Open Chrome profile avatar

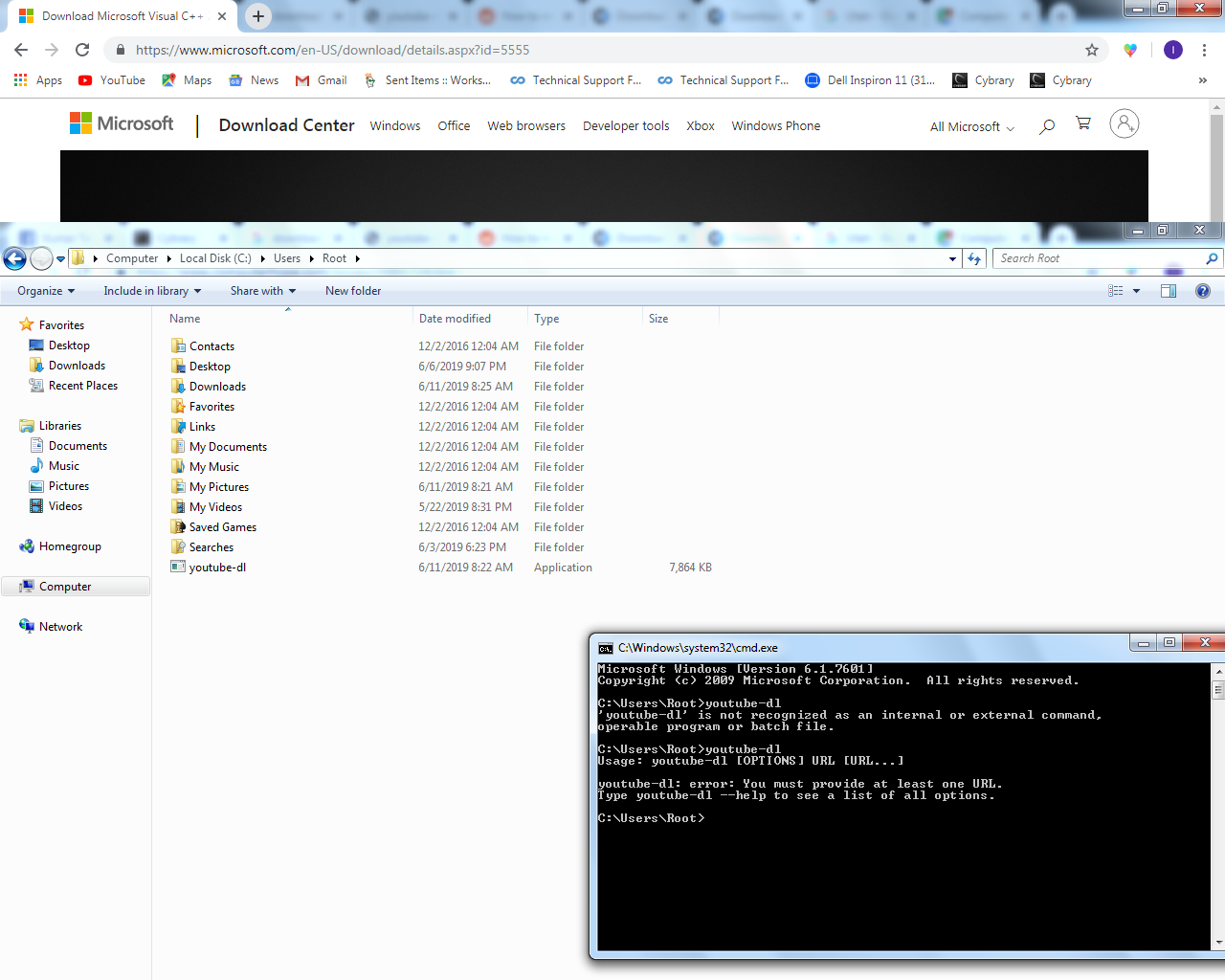click(1173, 50)
